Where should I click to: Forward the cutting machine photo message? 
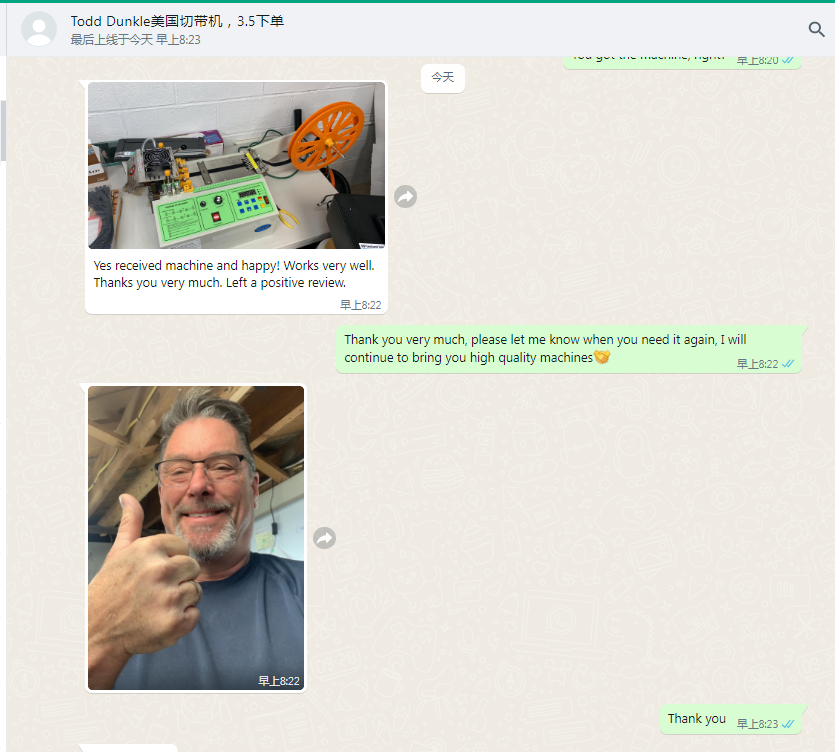pyautogui.click(x=405, y=197)
